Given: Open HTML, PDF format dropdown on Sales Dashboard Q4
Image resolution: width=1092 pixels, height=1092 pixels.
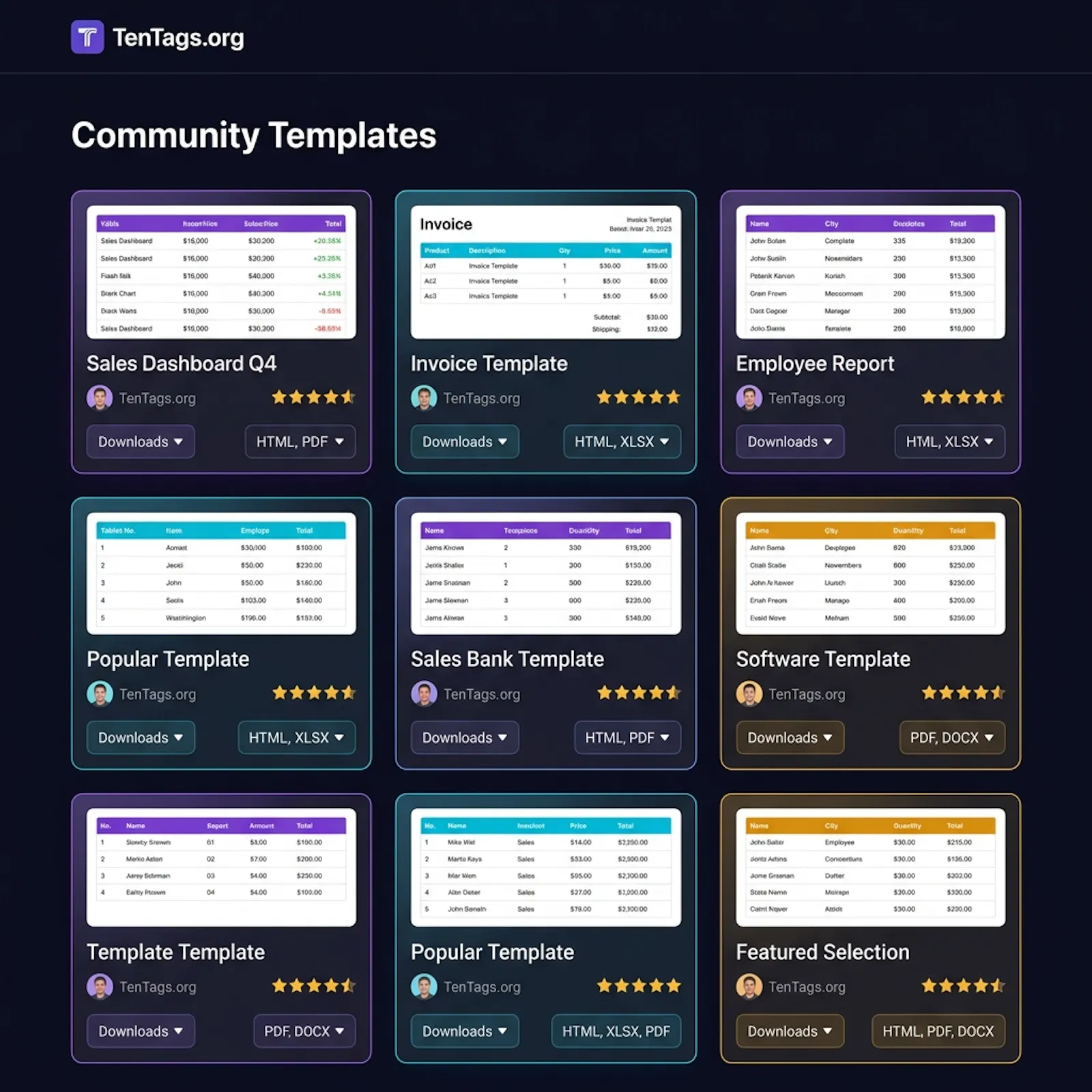Looking at the screenshot, I should 300,442.
